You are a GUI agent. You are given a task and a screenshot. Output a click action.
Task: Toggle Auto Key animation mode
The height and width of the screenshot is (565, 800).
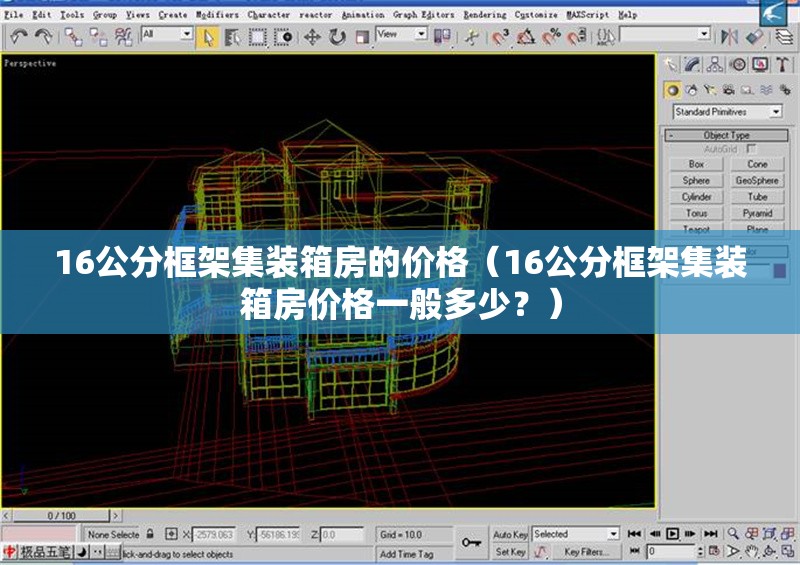coord(510,535)
